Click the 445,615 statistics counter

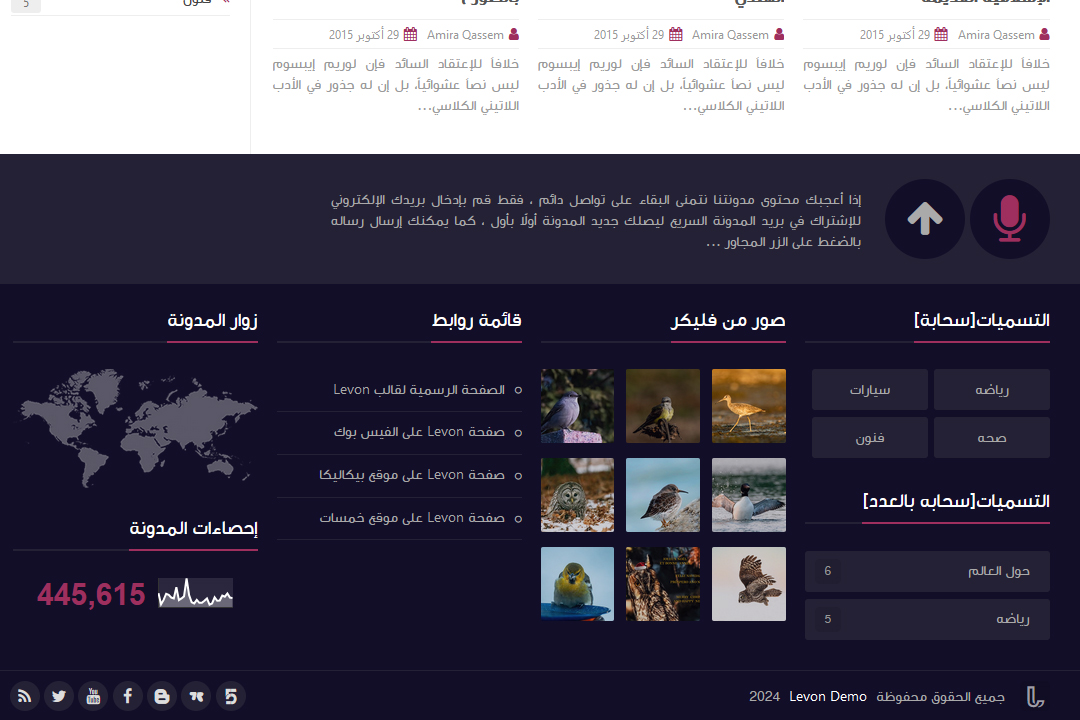pos(91,594)
